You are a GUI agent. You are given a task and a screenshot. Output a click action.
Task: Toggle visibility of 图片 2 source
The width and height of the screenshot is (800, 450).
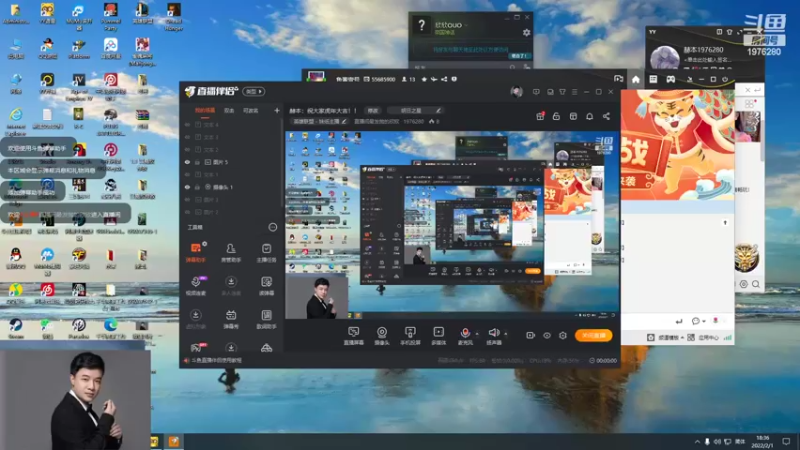pyautogui.click(x=187, y=212)
